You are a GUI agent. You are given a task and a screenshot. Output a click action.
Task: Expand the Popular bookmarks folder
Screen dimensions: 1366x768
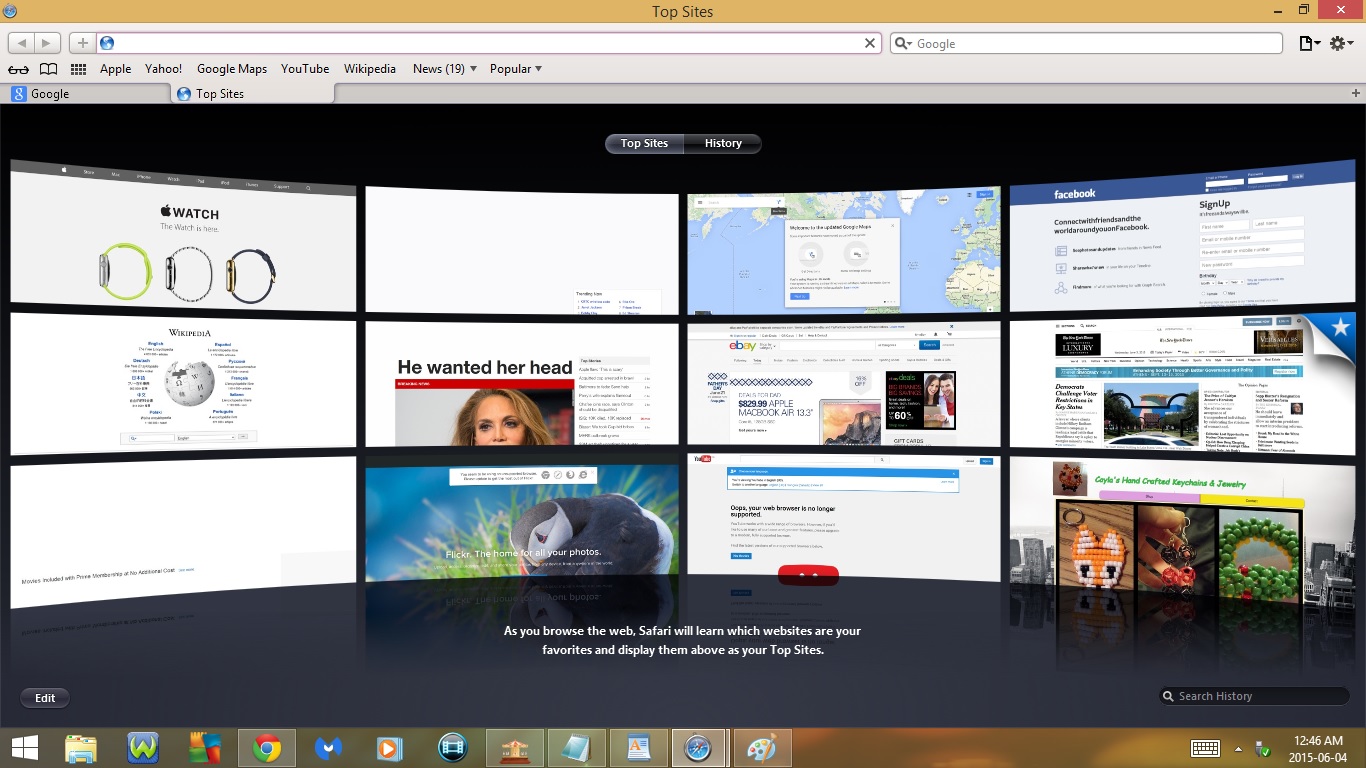point(516,69)
